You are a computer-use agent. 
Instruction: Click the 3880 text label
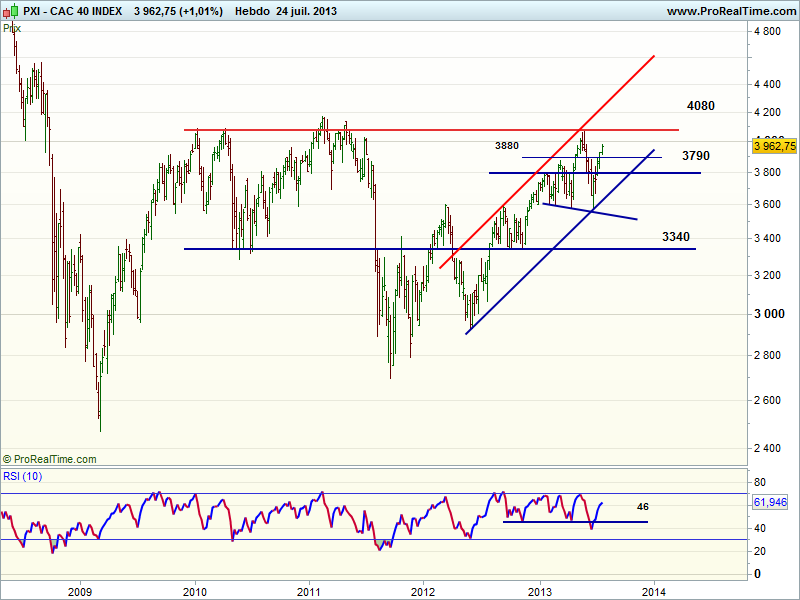point(507,145)
